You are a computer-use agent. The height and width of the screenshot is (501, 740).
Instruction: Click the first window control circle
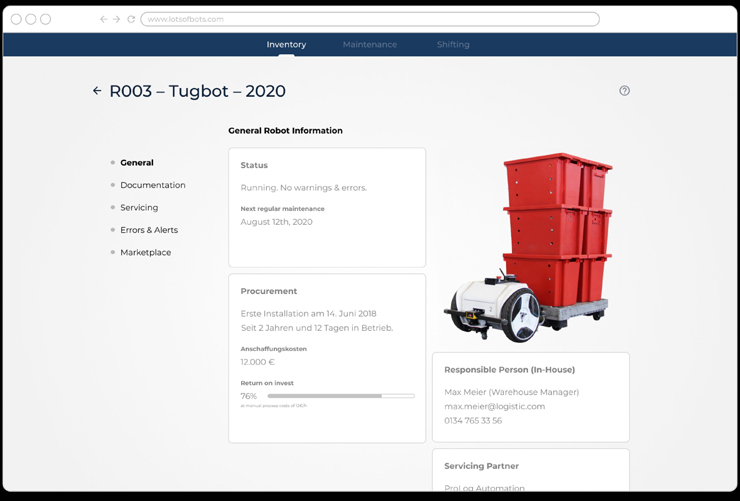click(x=16, y=19)
